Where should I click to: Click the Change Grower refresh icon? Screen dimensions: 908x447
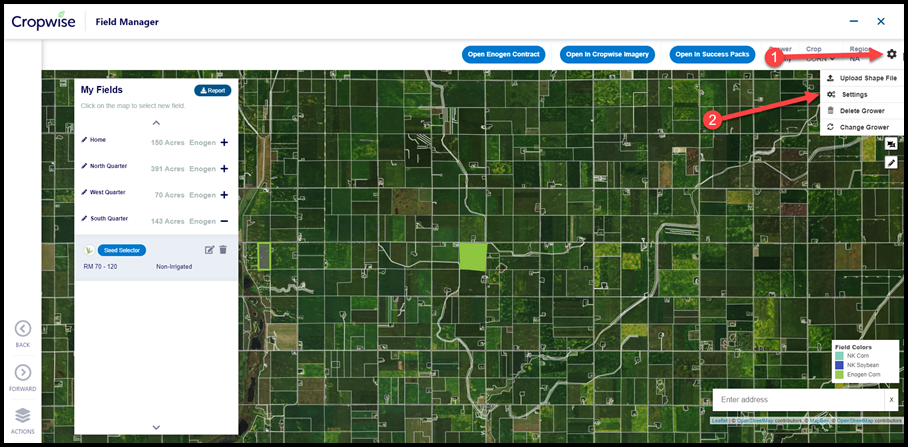(830, 127)
